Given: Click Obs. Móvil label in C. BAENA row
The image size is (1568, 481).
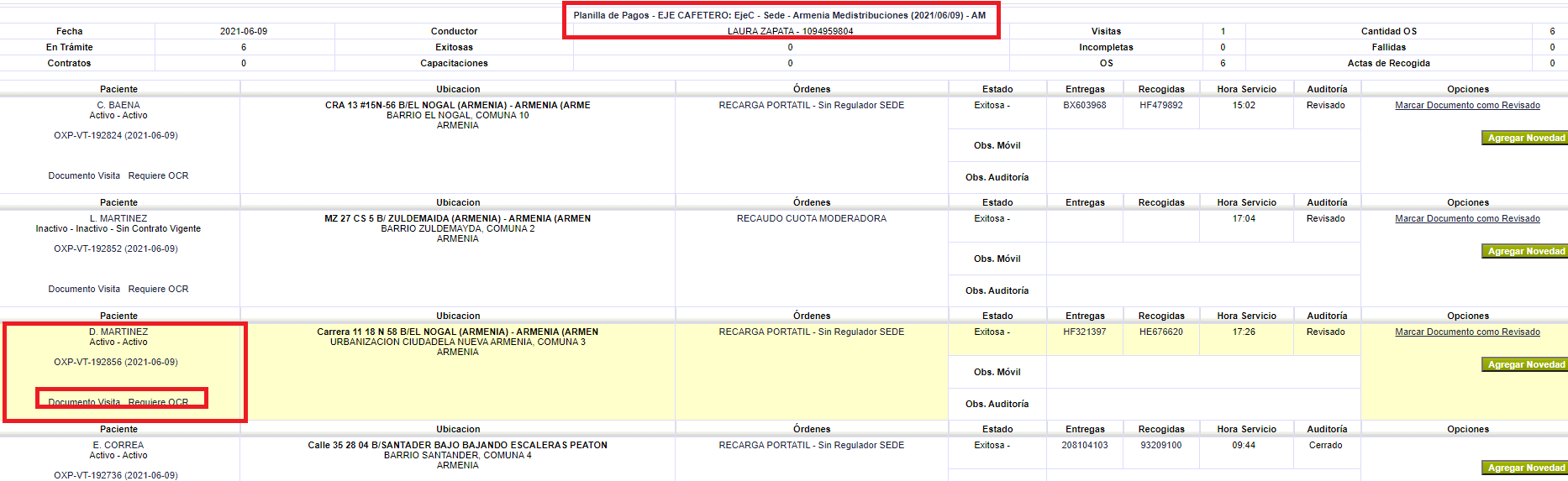Looking at the screenshot, I should 997,146.
